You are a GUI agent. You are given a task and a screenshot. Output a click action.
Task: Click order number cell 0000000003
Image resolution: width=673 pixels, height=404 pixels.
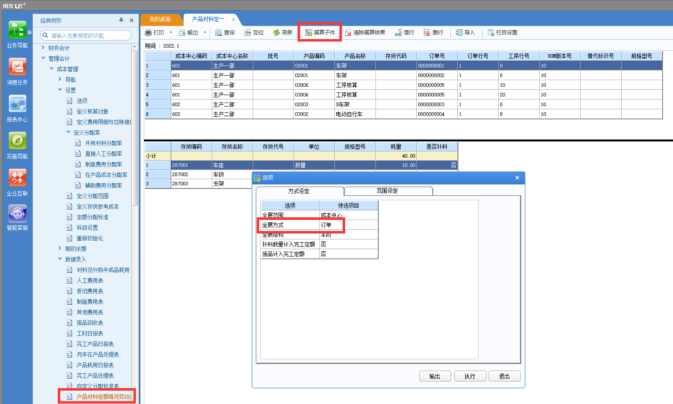437,104
